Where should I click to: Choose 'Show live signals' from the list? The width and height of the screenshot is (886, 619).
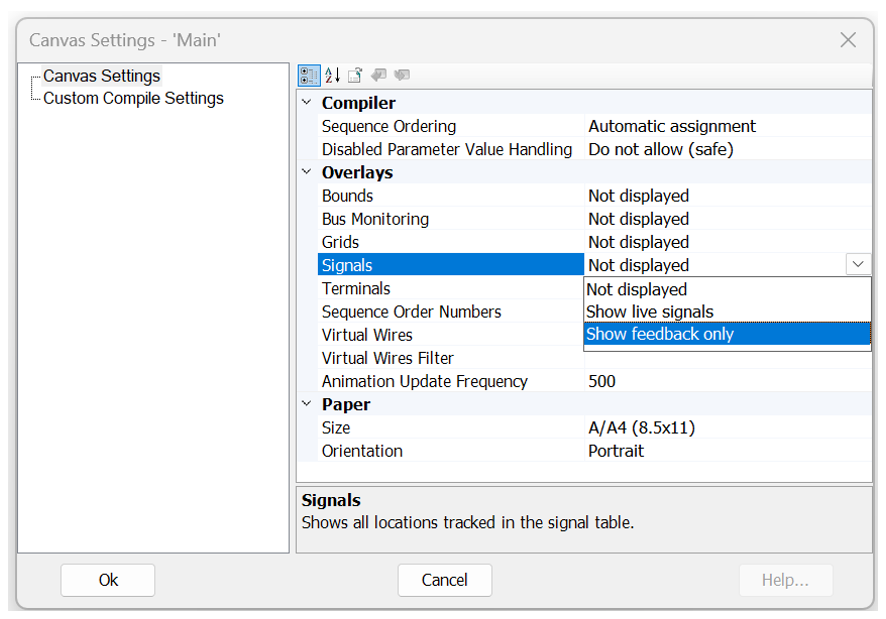[650, 312]
